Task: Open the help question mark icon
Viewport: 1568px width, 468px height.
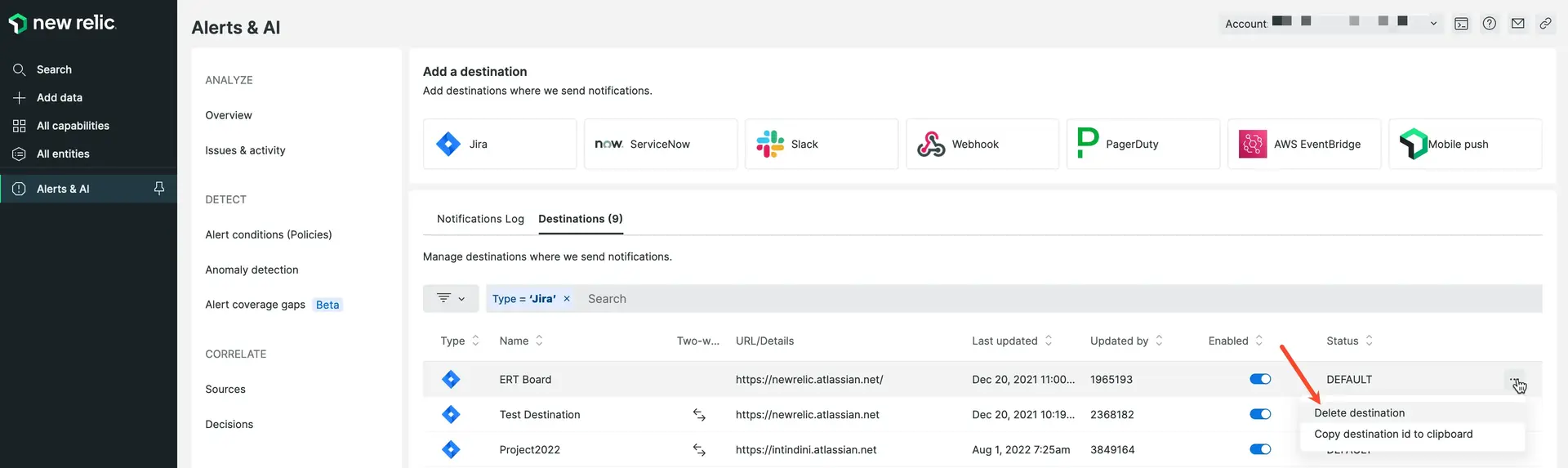Action: (1490, 24)
